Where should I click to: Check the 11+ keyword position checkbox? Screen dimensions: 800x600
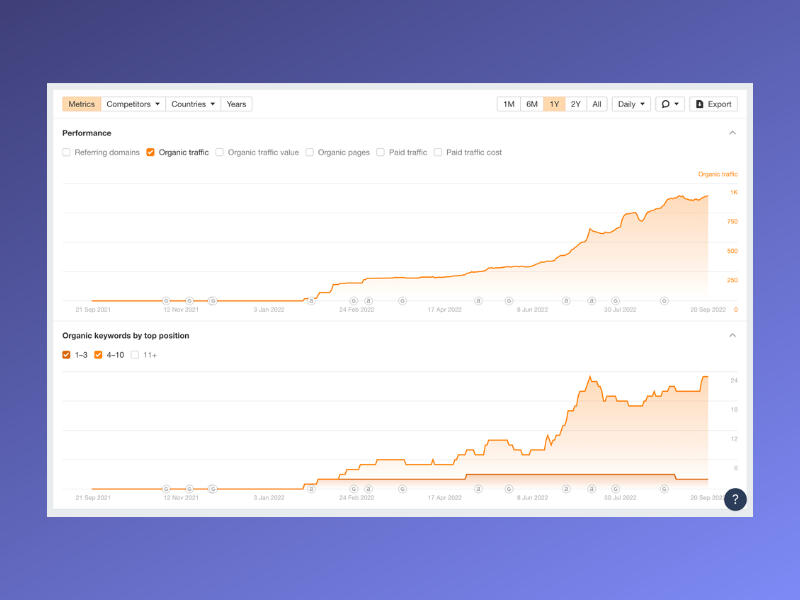(x=135, y=355)
